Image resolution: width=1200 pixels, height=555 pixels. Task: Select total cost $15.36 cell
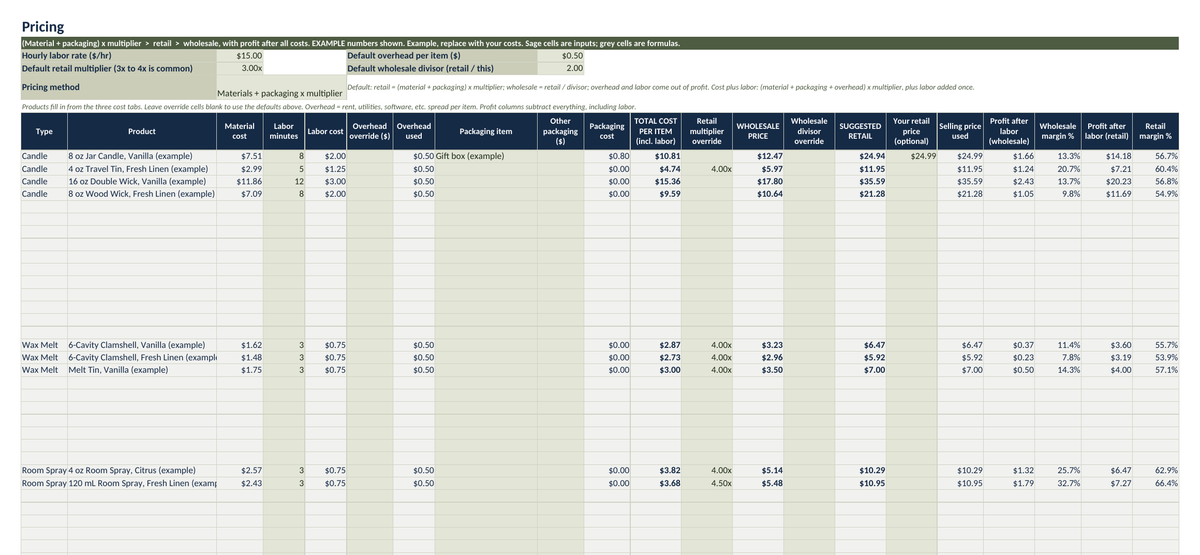(x=656, y=182)
